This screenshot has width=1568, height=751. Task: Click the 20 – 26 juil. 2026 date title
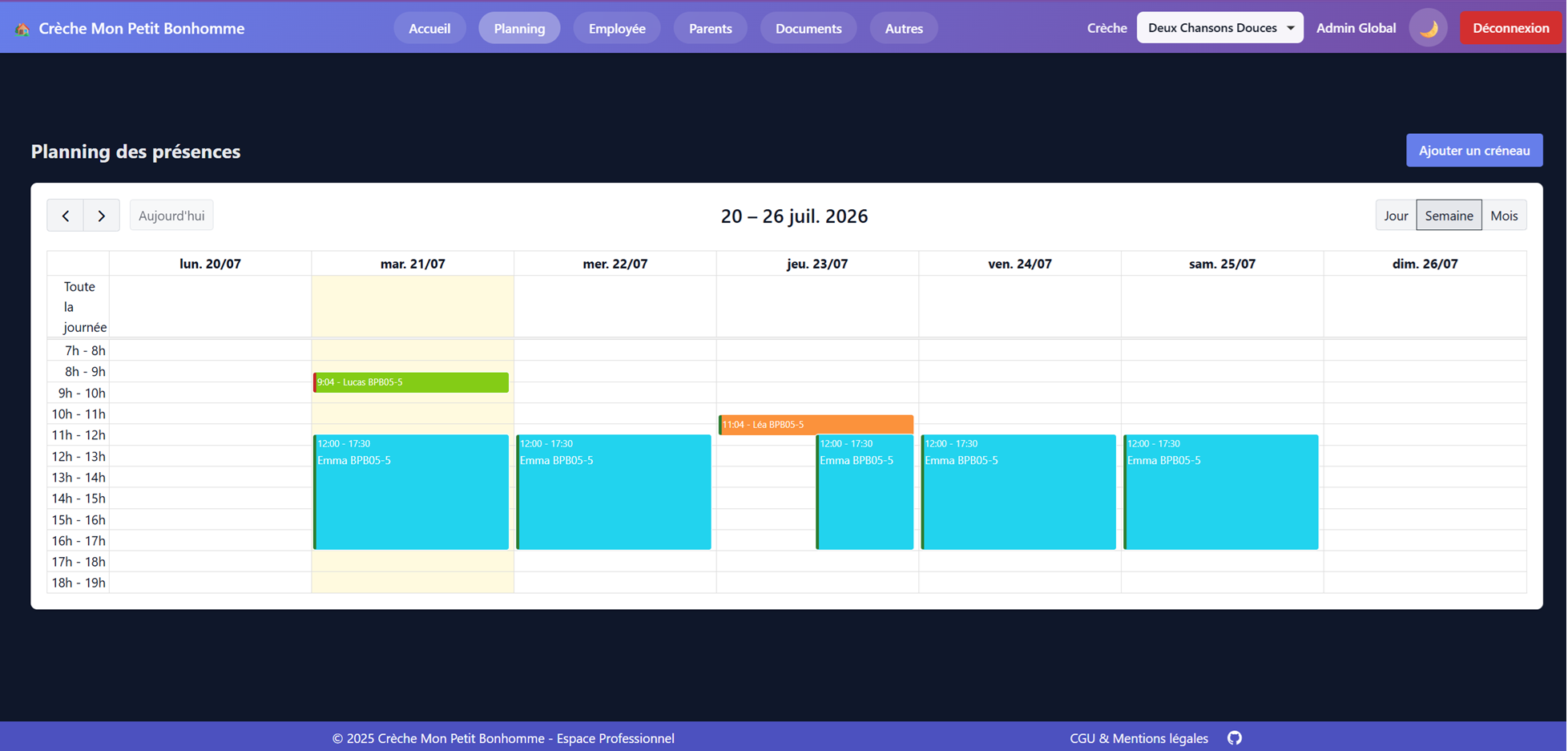pos(794,216)
